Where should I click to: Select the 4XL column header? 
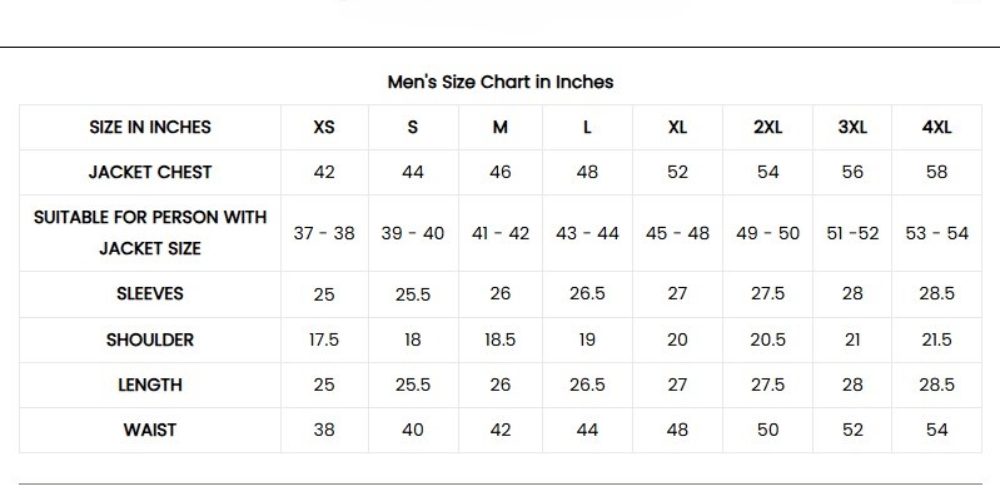click(x=937, y=127)
